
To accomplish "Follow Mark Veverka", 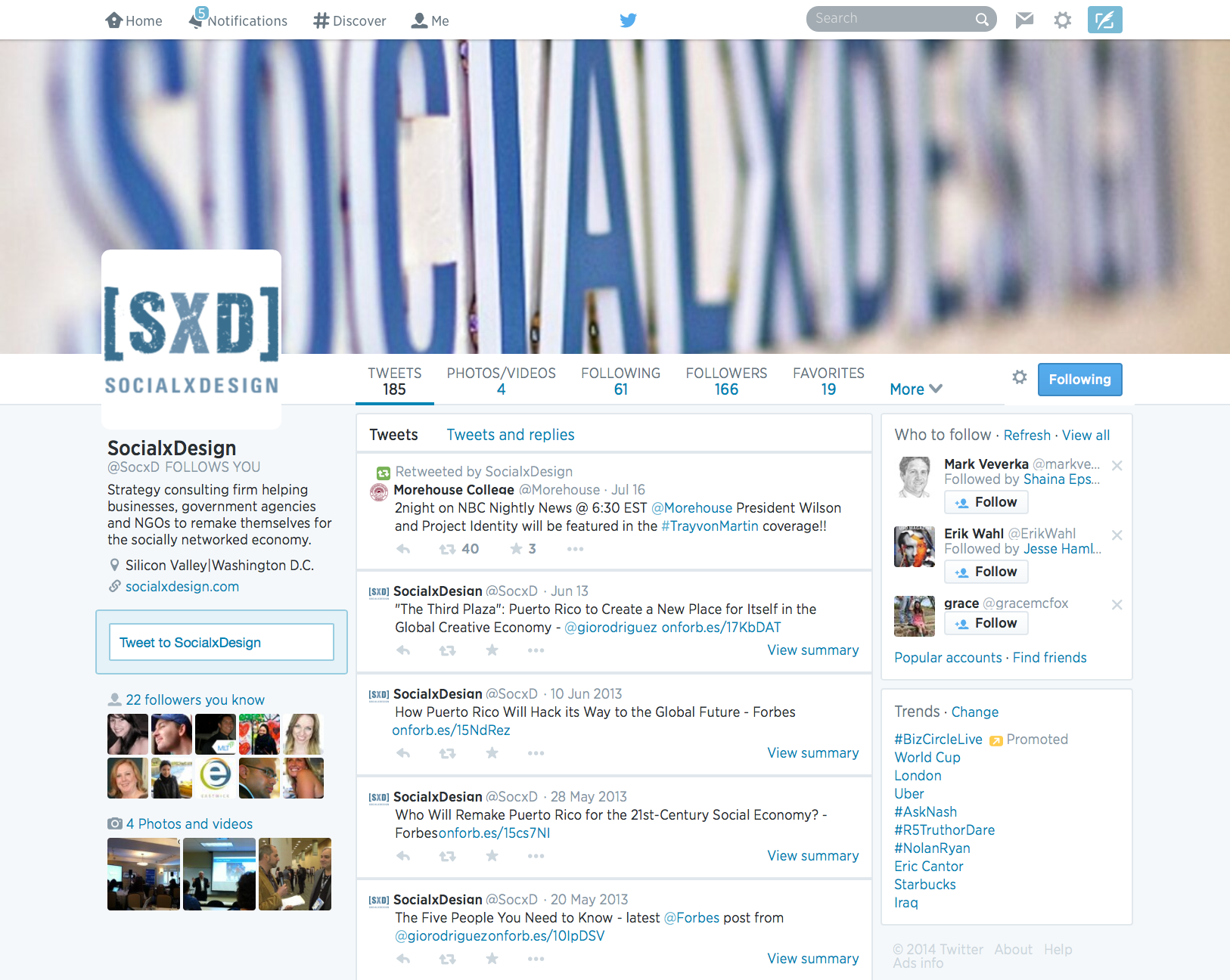I will 986,502.
